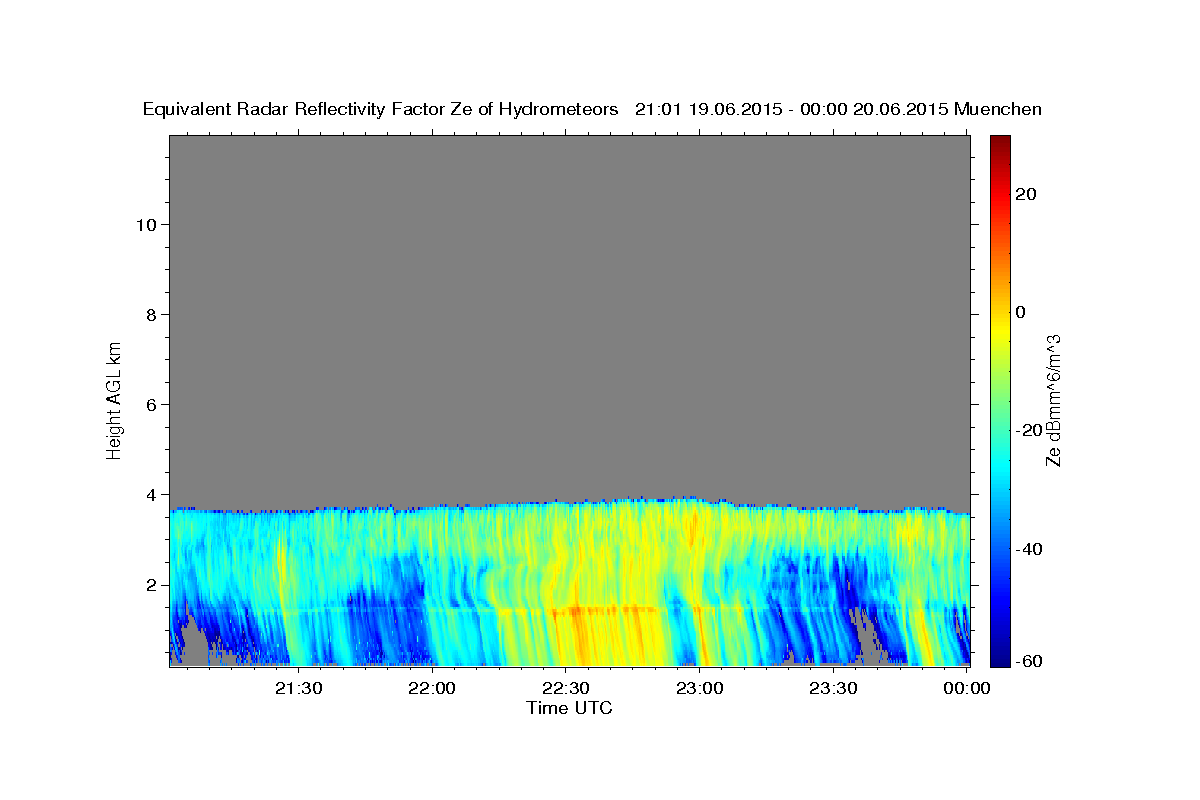This screenshot has width=1200, height=800.
Task: Click the colorbar value '0'
Action: tap(1021, 312)
